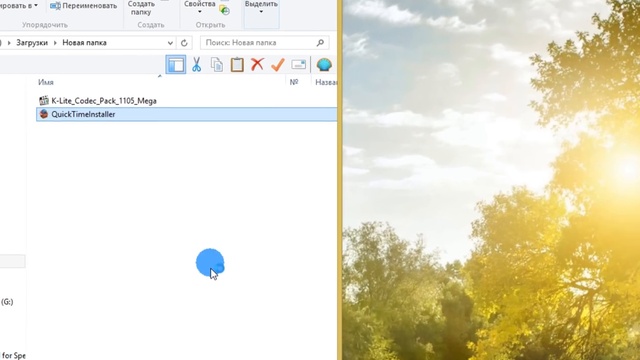Click the K-Lite Codec Pack file icon

pyautogui.click(x=44, y=100)
